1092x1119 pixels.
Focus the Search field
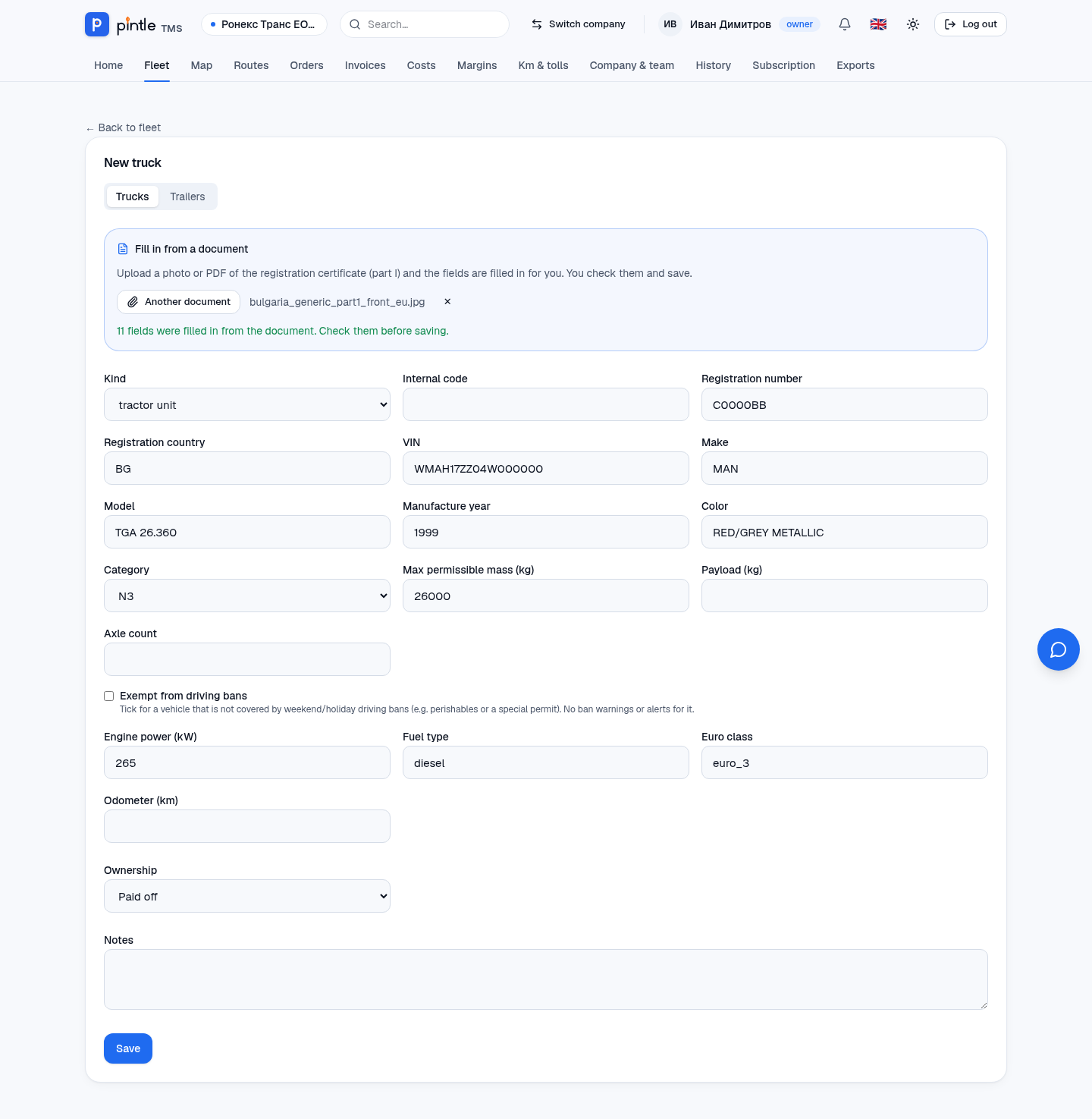425,24
